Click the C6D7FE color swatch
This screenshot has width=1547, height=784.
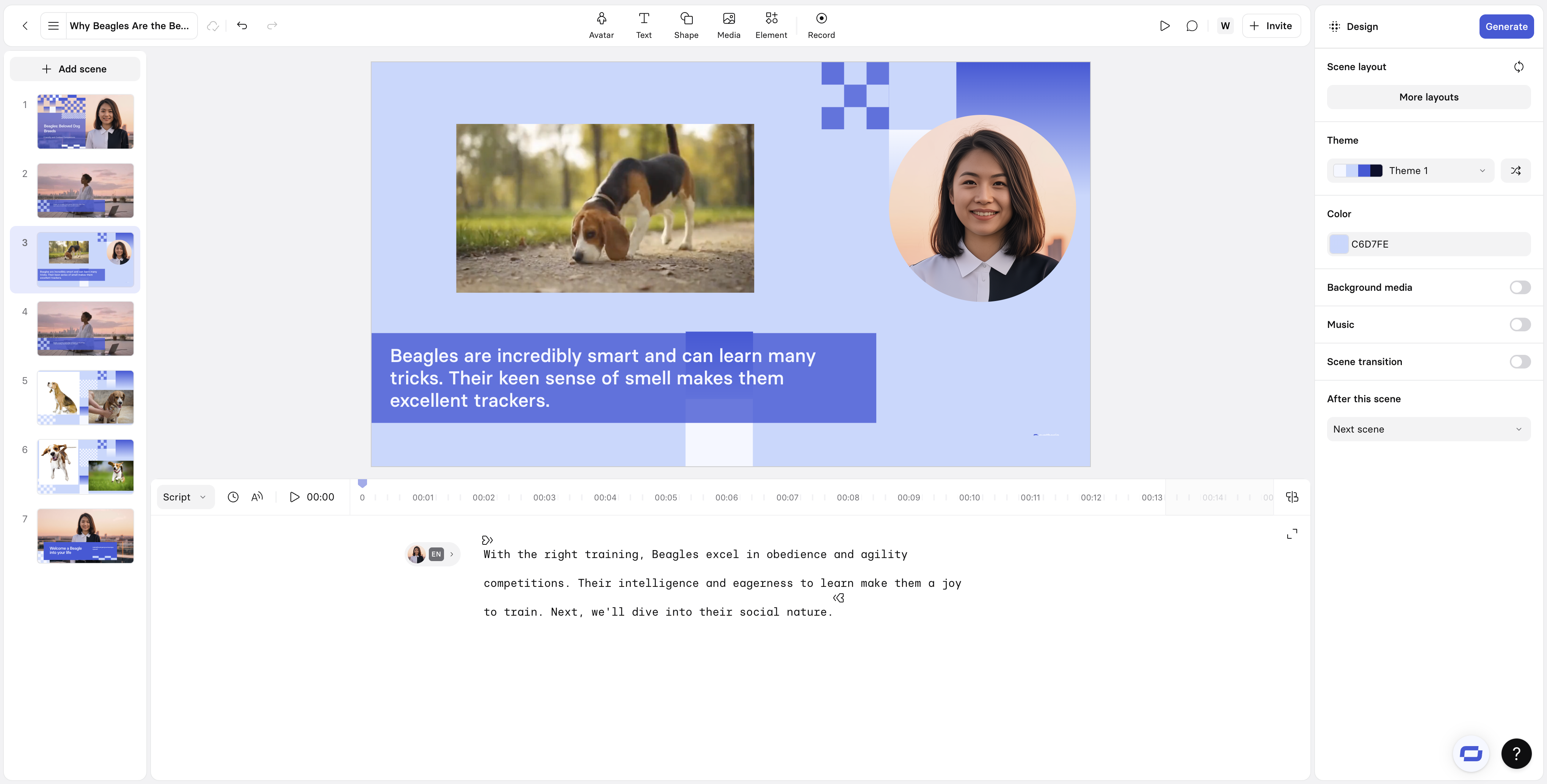pyautogui.click(x=1338, y=244)
